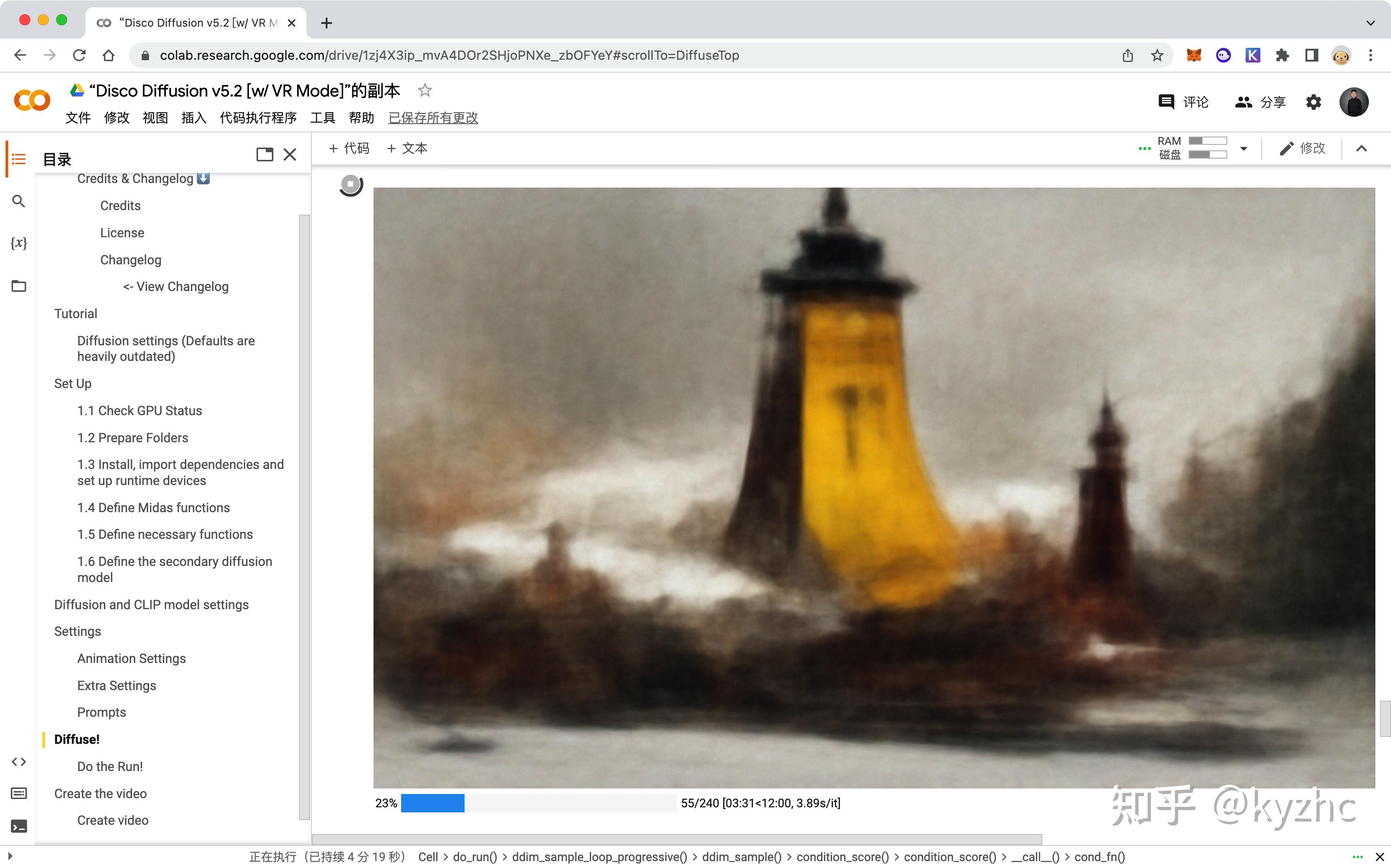This screenshot has height=868, width=1391.
Task: Click the 分享 share button
Action: 1261,102
